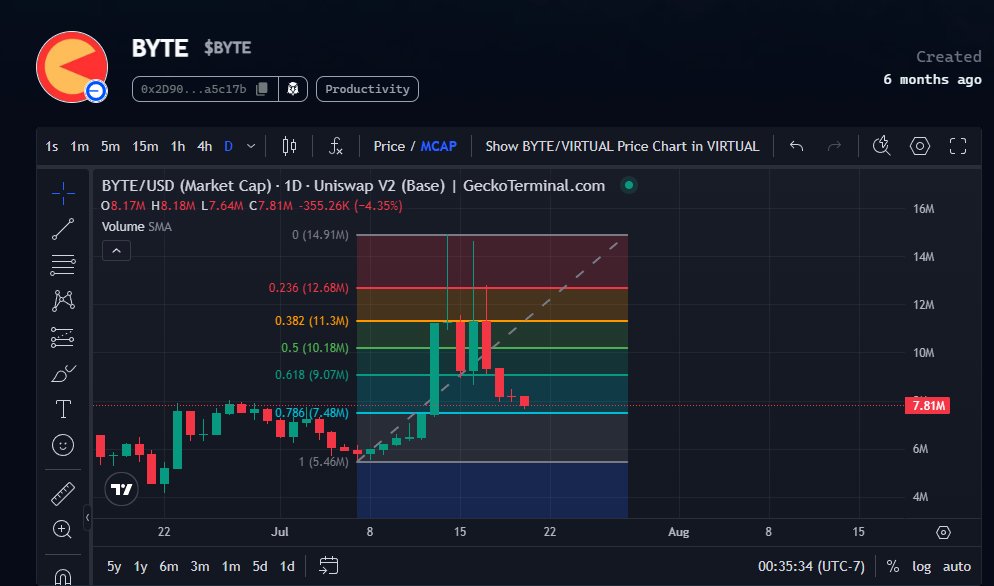Viewport: 994px width, 586px height.
Task: Select the brush drawing tool
Action: coord(63,374)
